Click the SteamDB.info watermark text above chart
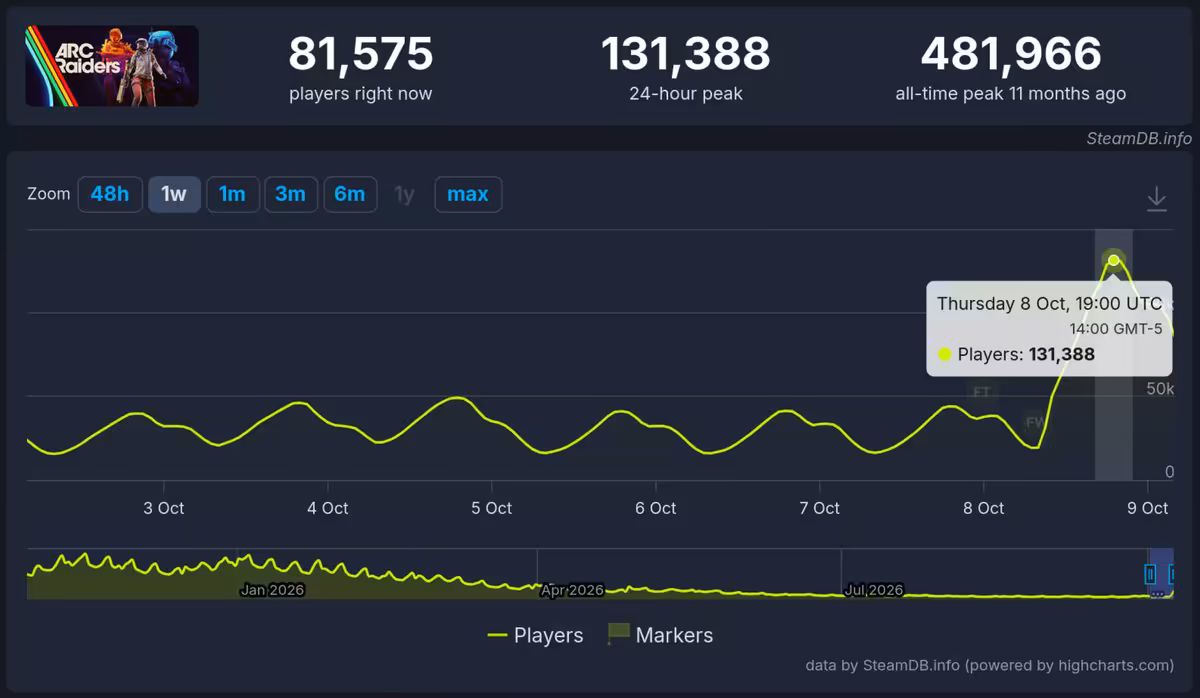 pyautogui.click(x=1139, y=138)
